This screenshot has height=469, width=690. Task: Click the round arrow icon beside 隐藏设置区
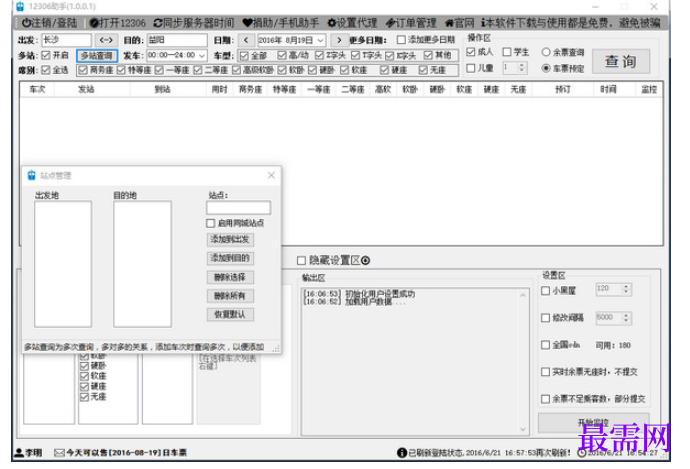[x=366, y=261]
